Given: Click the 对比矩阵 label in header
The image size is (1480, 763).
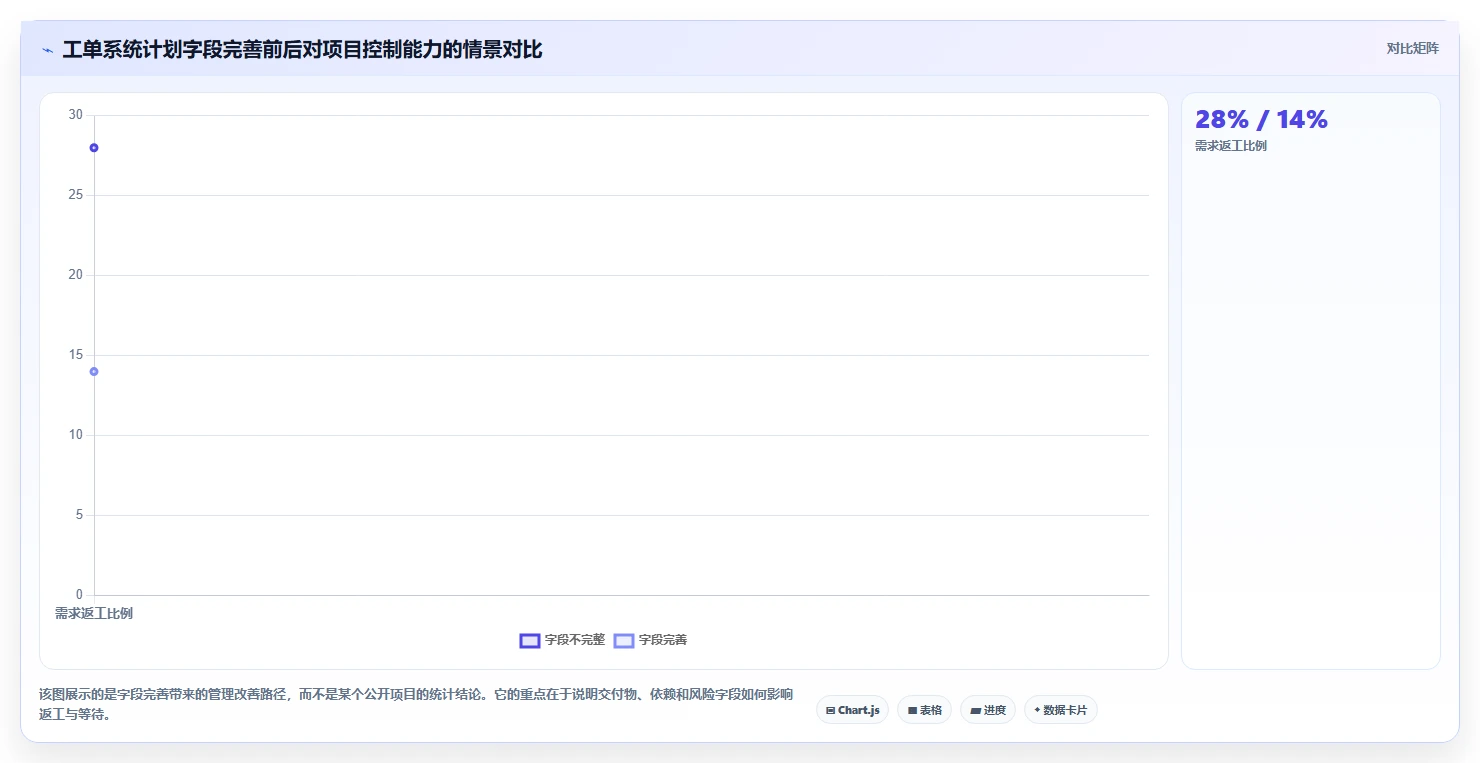Looking at the screenshot, I should point(1412,48).
